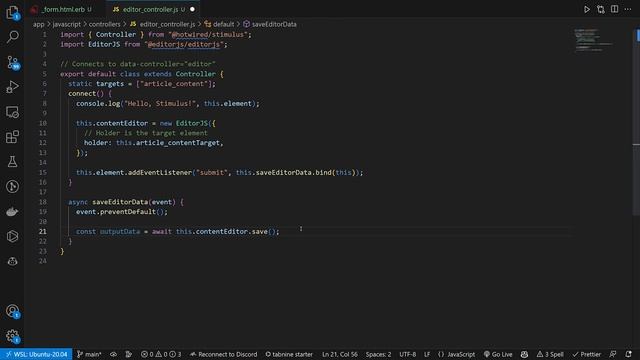Open the robot face extension icon in activity bar

pos(12,261)
